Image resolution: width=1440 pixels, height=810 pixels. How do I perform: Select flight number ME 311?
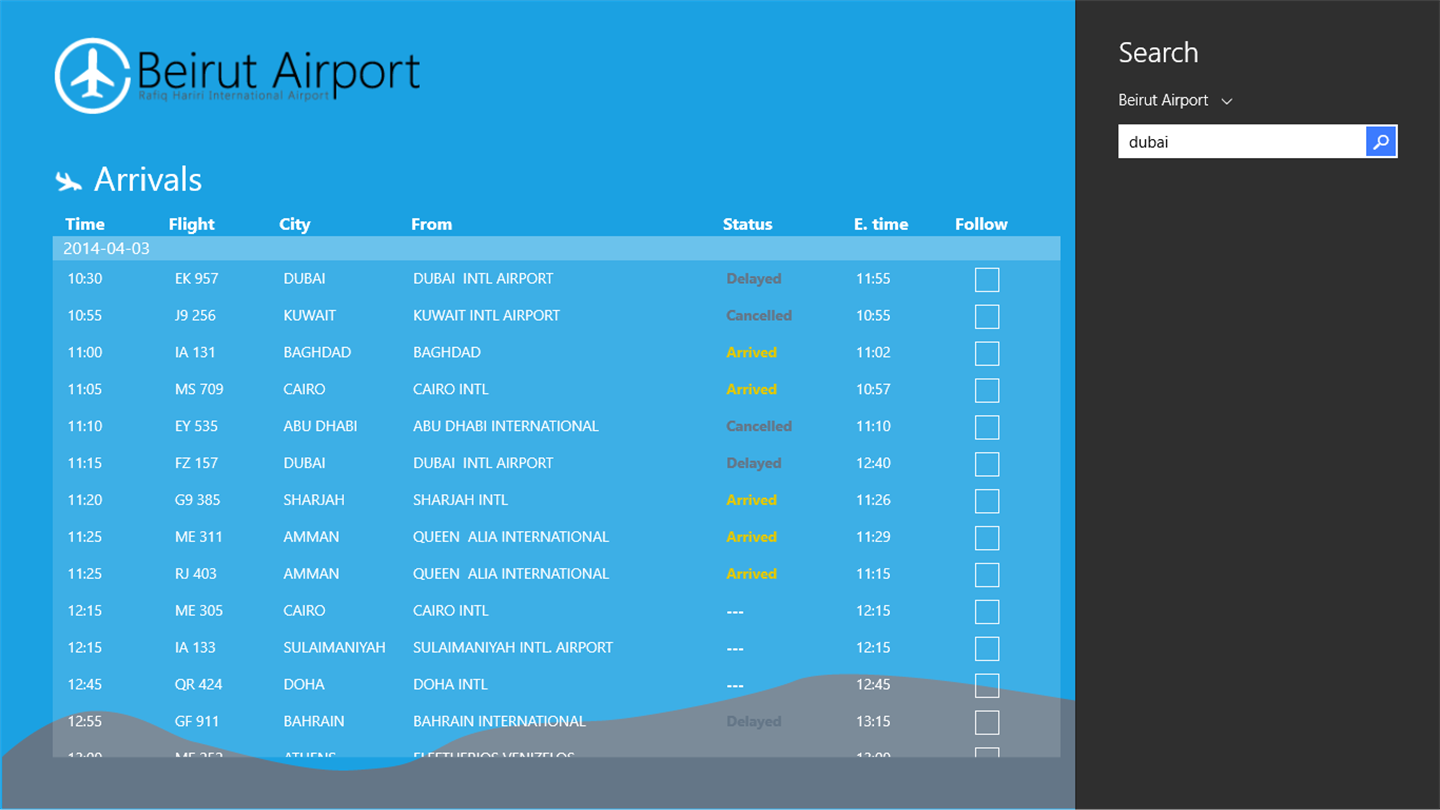(x=198, y=537)
